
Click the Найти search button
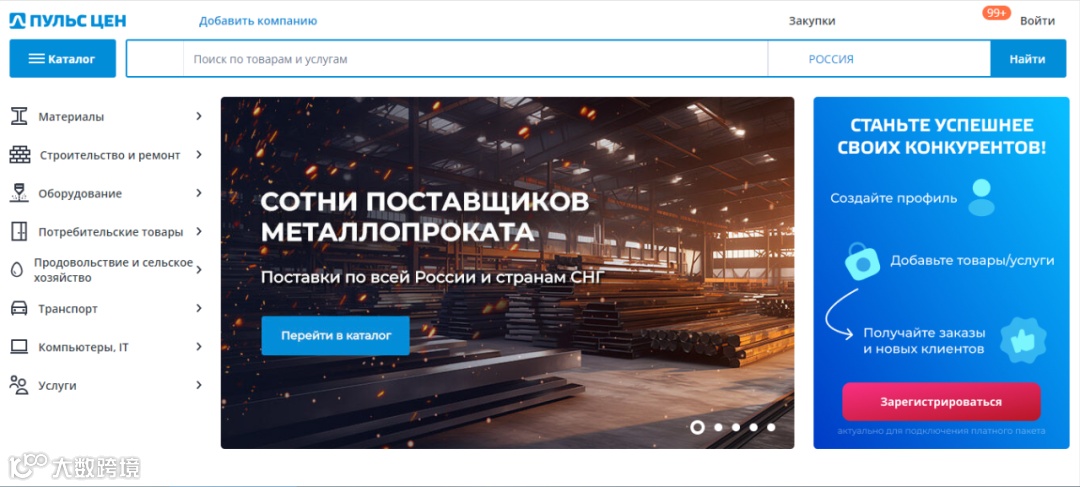click(1028, 59)
